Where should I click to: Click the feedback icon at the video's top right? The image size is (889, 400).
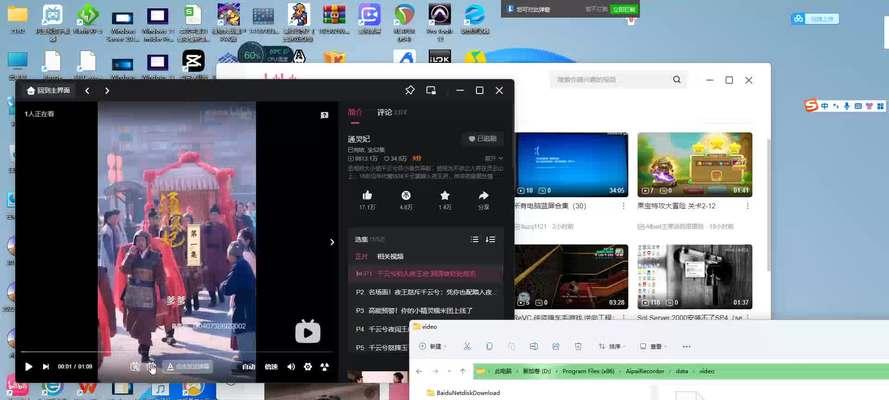324,115
